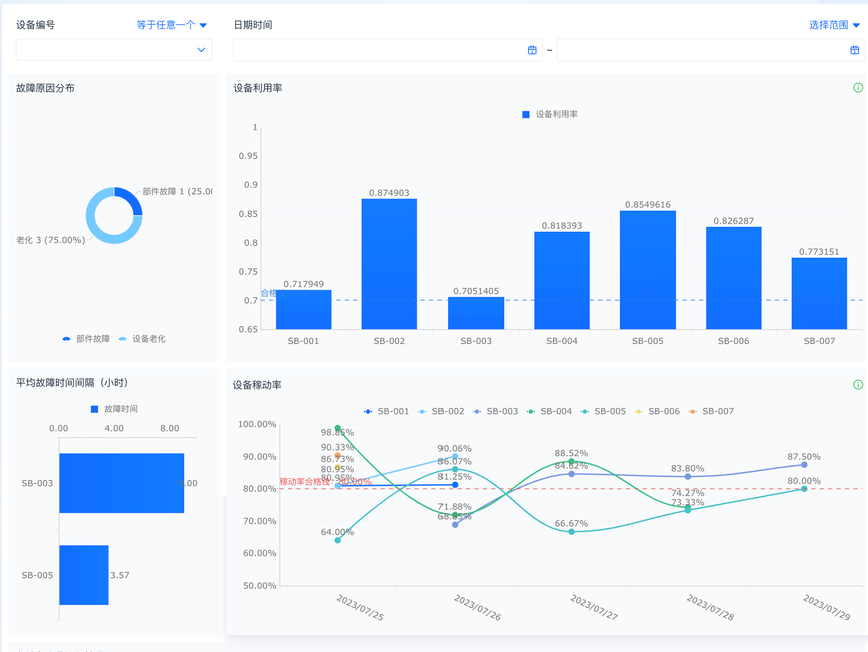This screenshot has height=652, width=868.
Task: Open the 等于任意一个 condition dropdown
Action: [172, 25]
